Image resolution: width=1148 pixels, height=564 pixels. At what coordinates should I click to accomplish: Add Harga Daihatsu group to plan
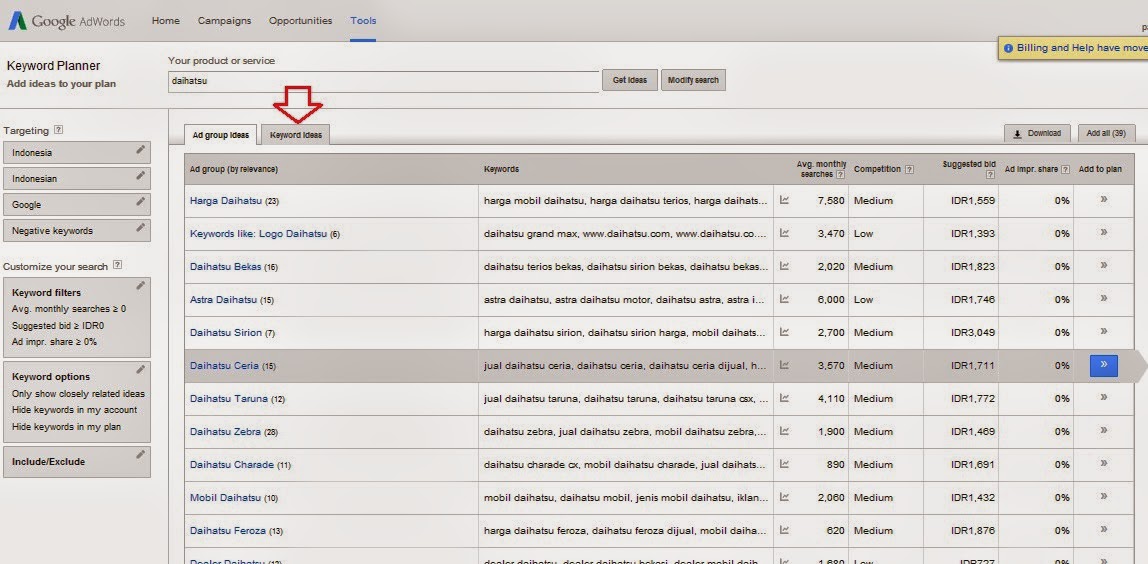pyautogui.click(x=1103, y=199)
